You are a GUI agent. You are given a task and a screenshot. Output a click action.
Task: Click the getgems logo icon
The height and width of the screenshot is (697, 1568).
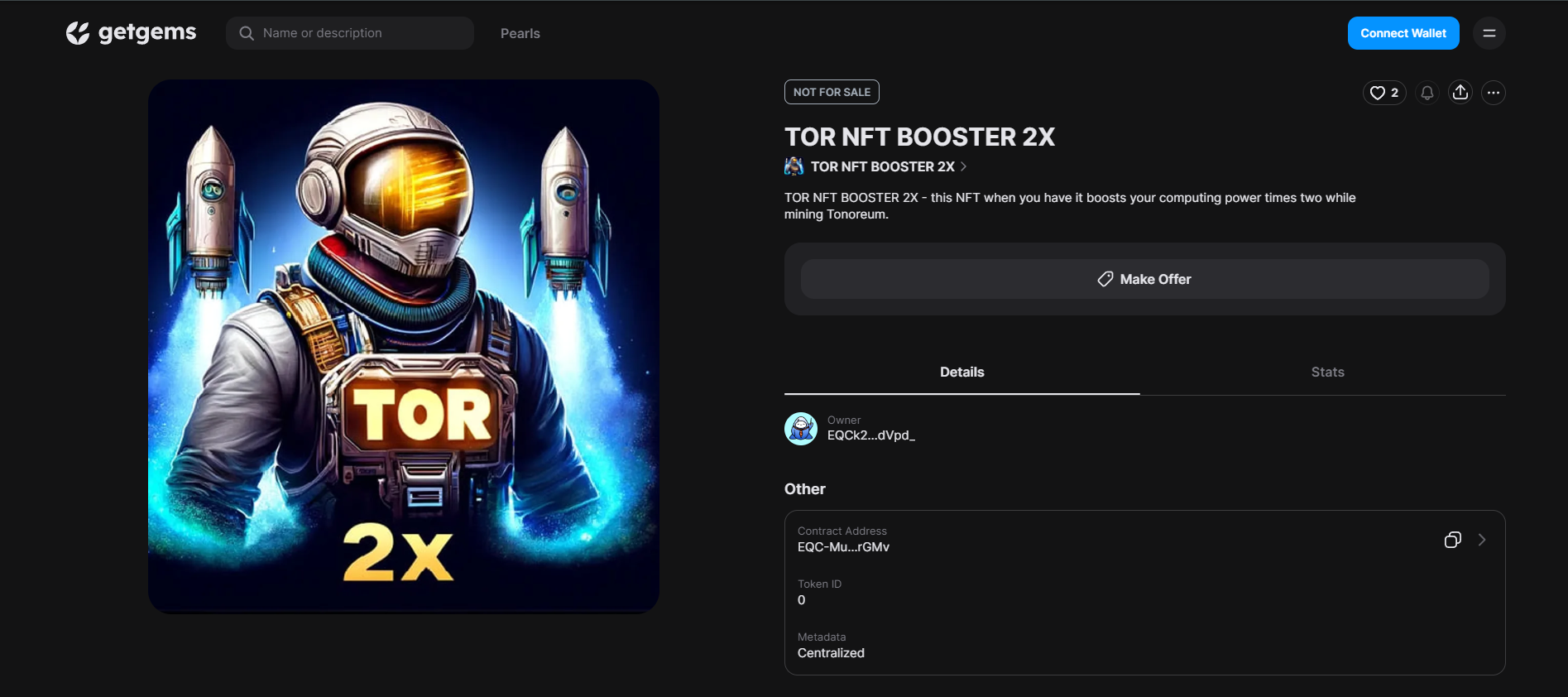point(78,33)
